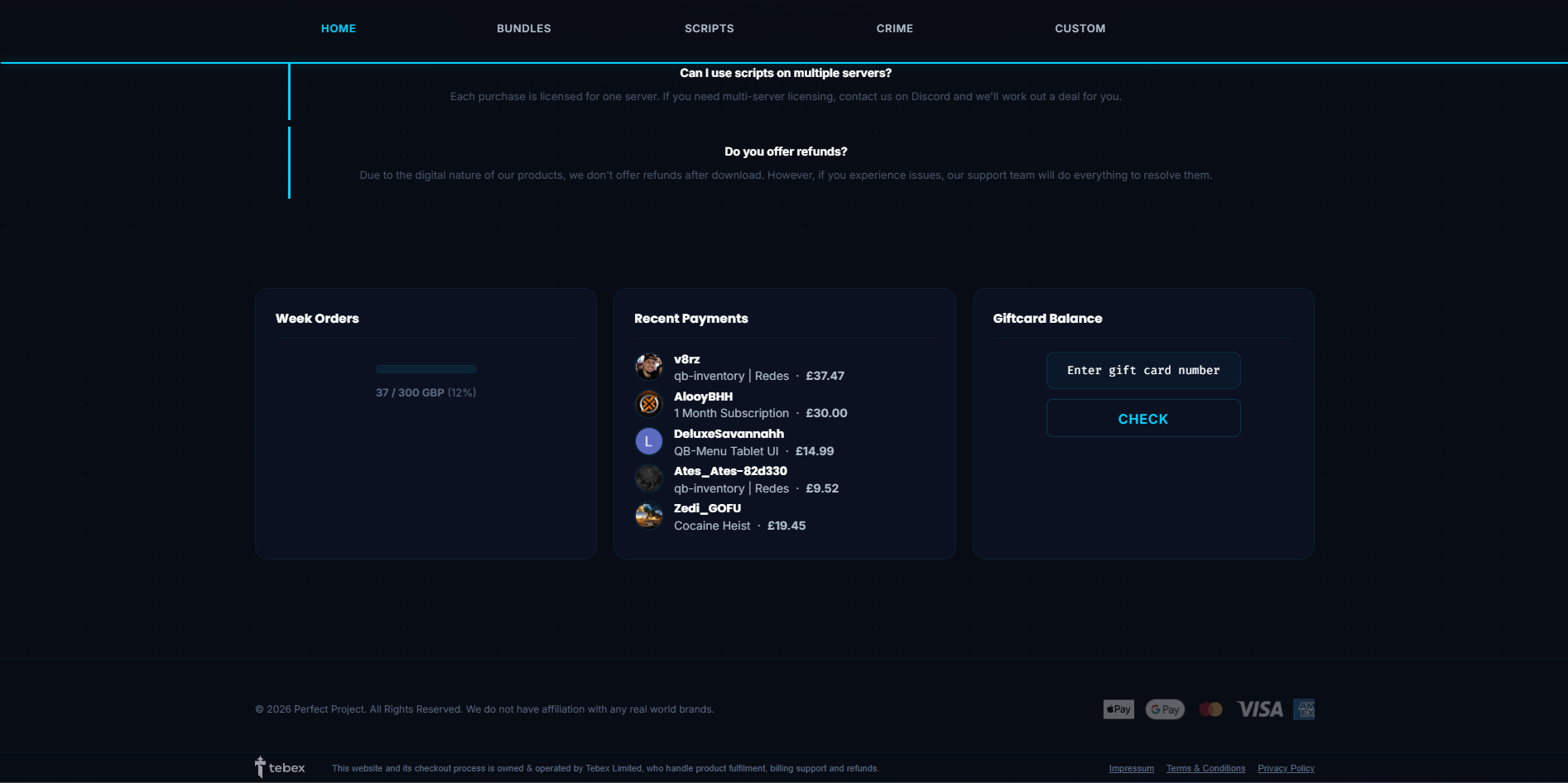Click 'Can I use scripts on multiple servers?' question
The image size is (1568, 783).
click(x=786, y=73)
